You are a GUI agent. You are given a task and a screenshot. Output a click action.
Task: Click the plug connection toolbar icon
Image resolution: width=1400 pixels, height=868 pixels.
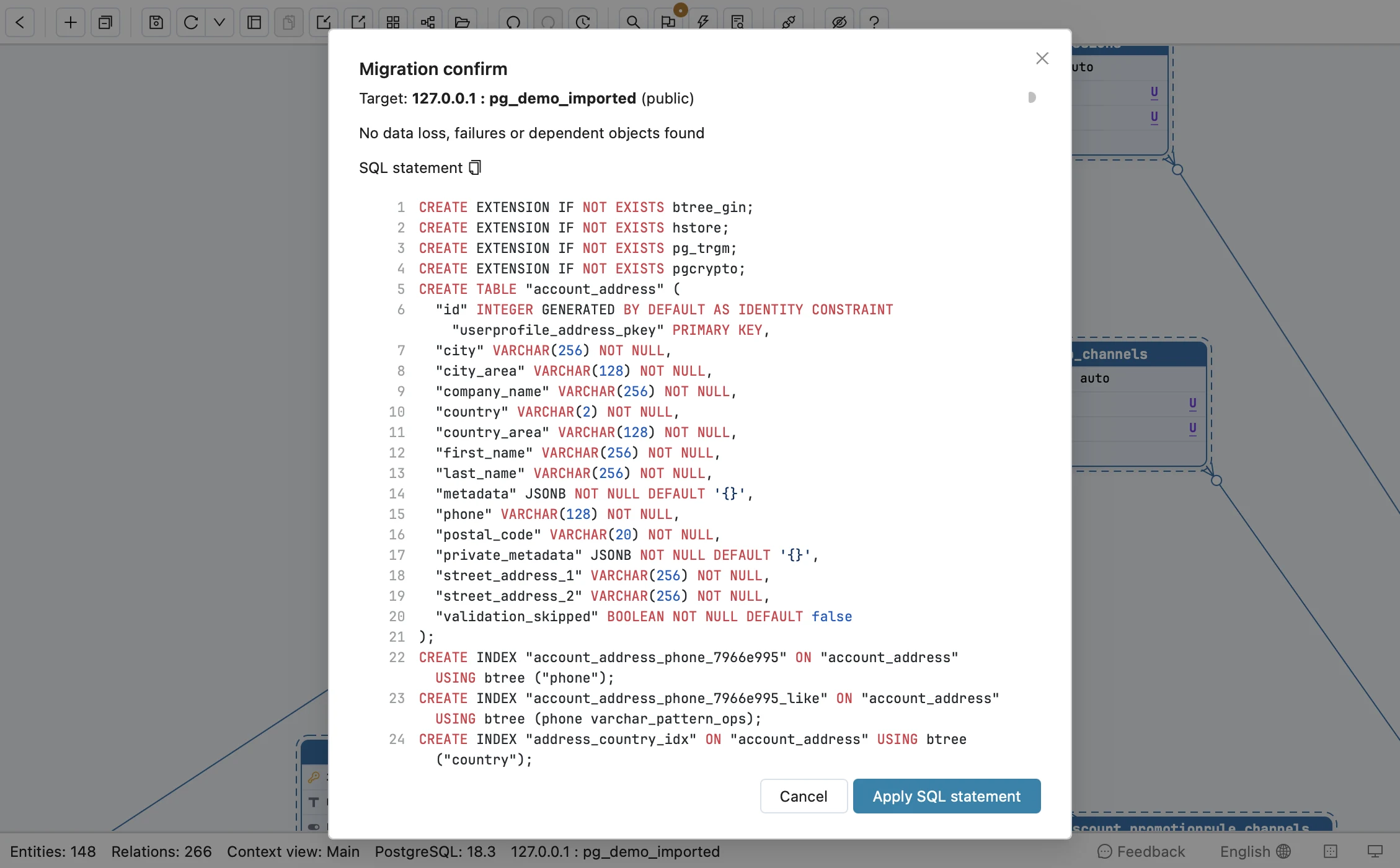pyautogui.click(x=789, y=22)
